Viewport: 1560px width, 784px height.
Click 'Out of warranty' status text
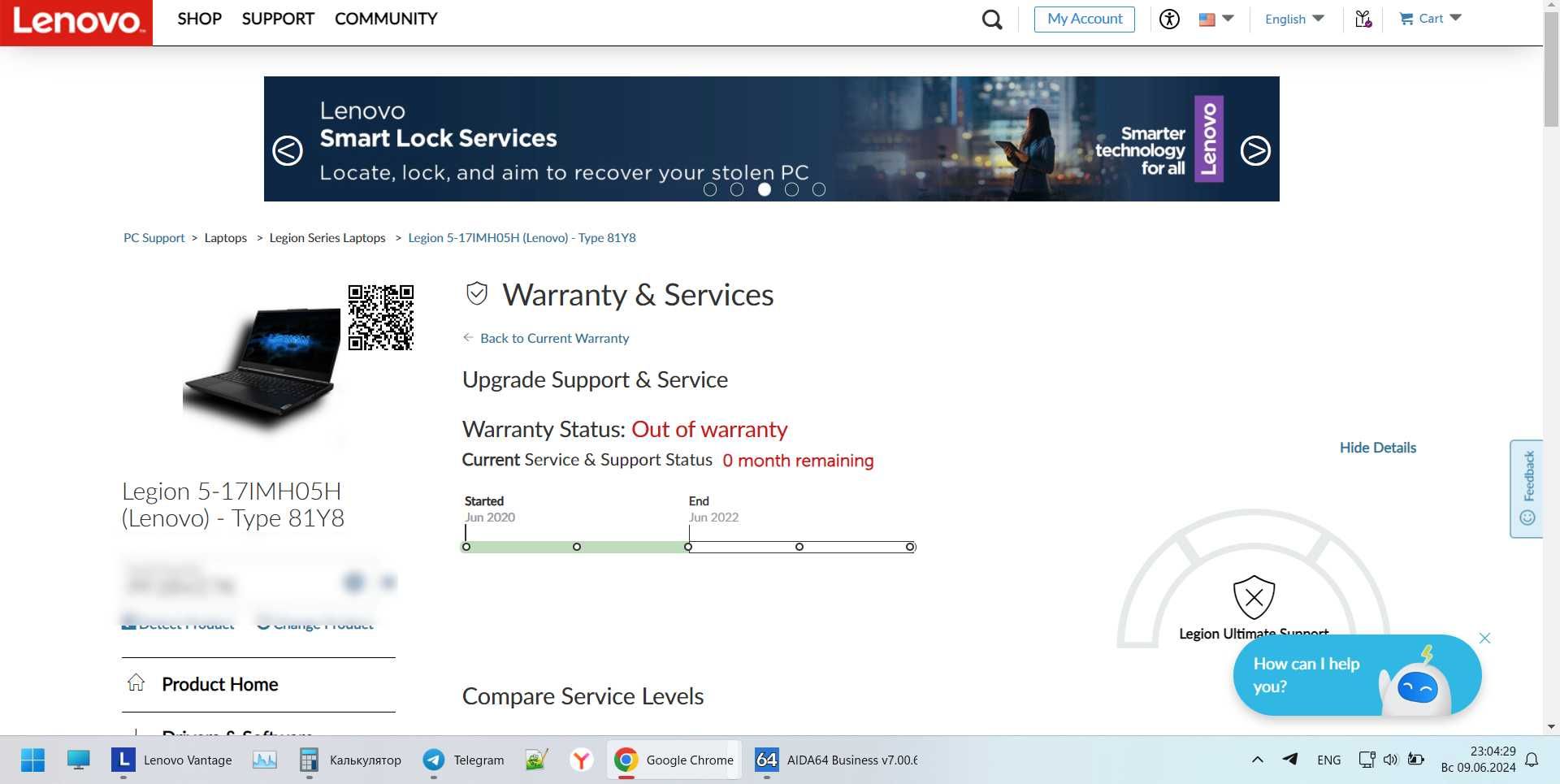click(709, 429)
